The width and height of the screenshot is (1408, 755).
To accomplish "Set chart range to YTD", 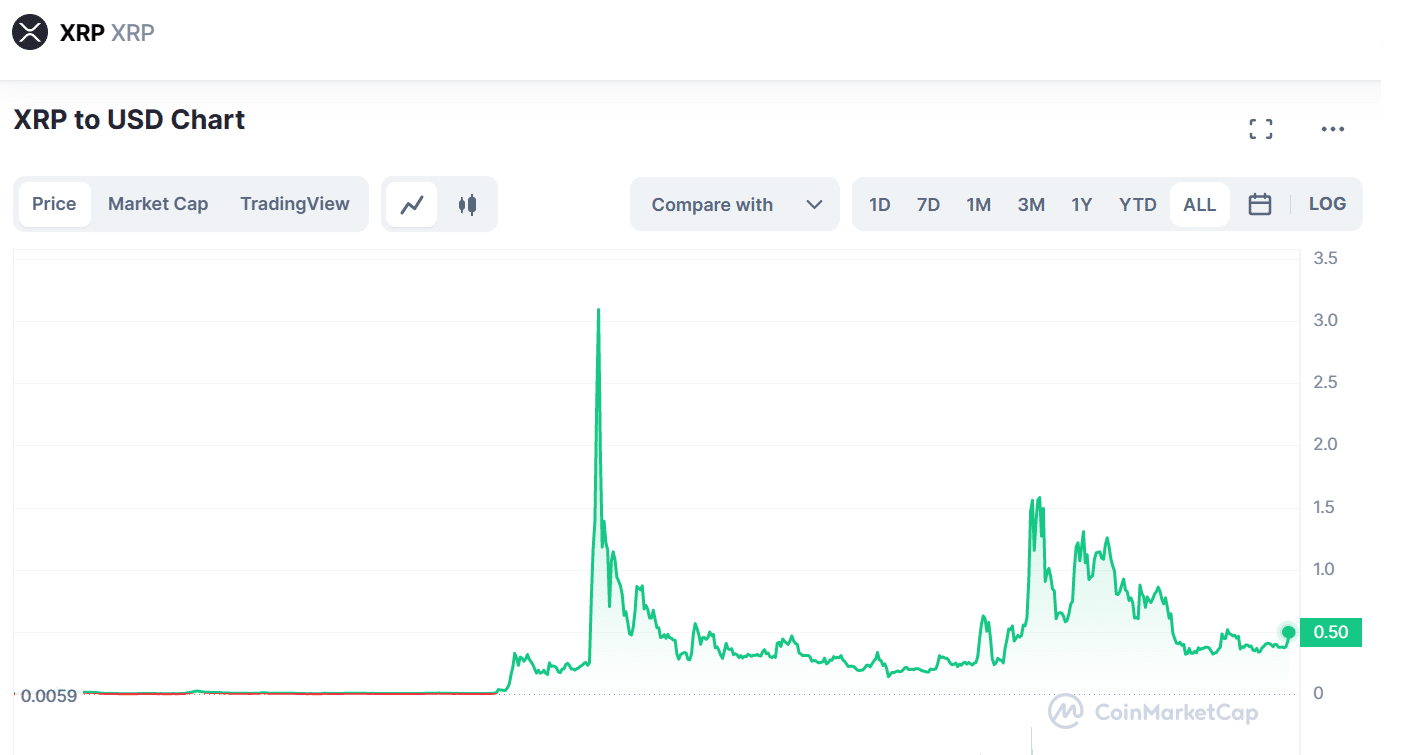I will tap(1137, 205).
